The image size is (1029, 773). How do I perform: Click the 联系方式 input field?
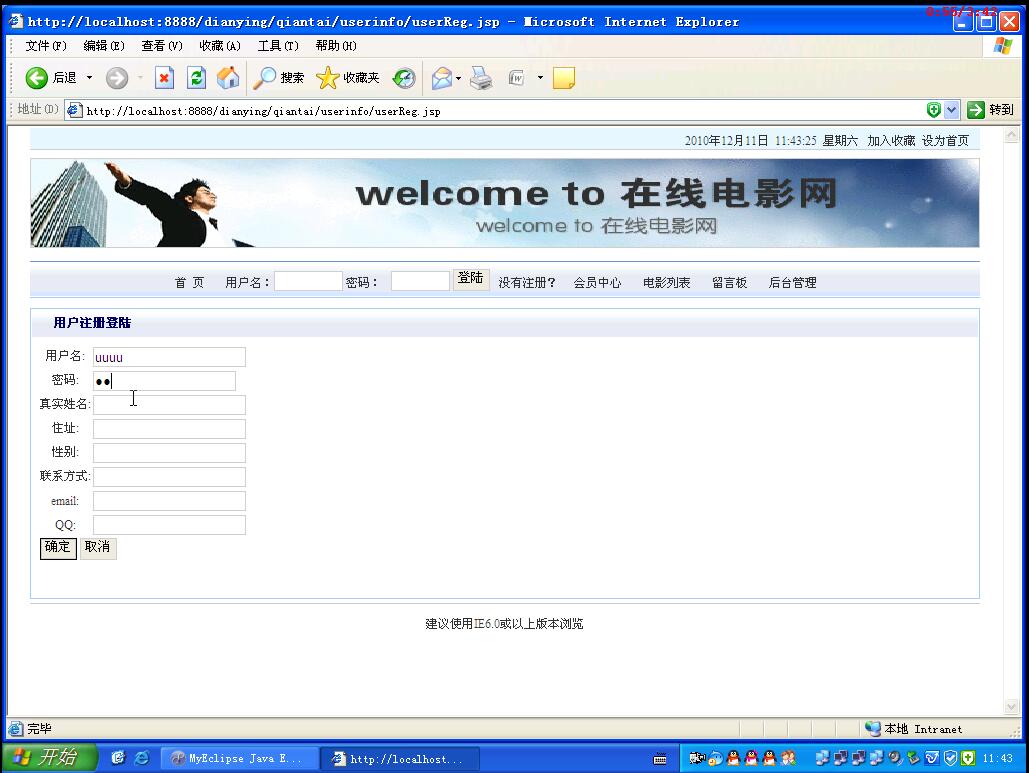pyautogui.click(x=169, y=477)
